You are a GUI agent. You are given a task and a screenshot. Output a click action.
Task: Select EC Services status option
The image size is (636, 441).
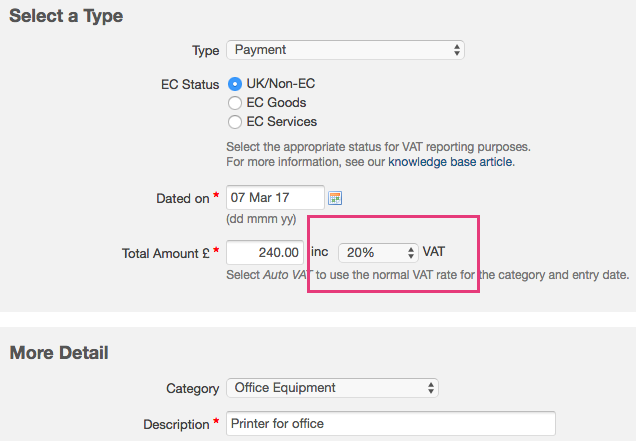tap(235, 122)
